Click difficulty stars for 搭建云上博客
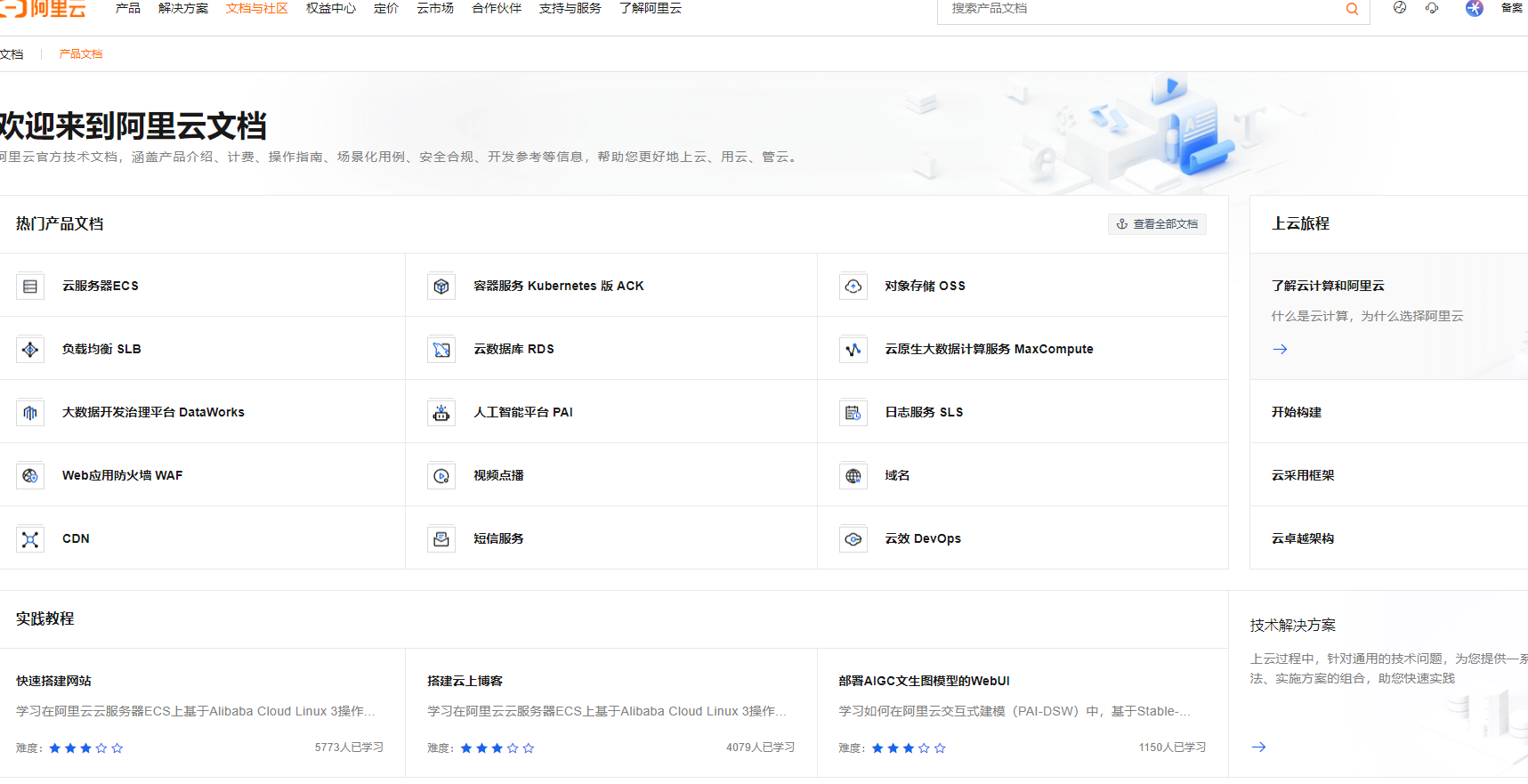This screenshot has height=784, width=1528. point(497,748)
